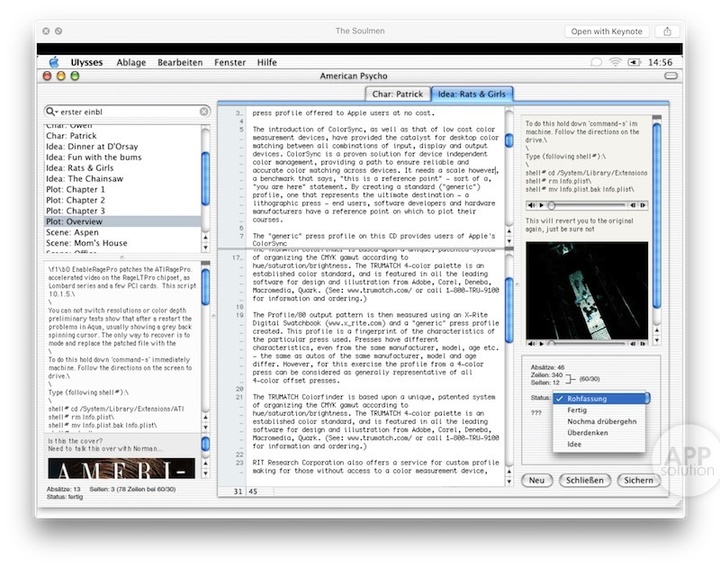Open the Bearbeiten menu
This screenshot has height=568, width=720.
tap(180, 62)
